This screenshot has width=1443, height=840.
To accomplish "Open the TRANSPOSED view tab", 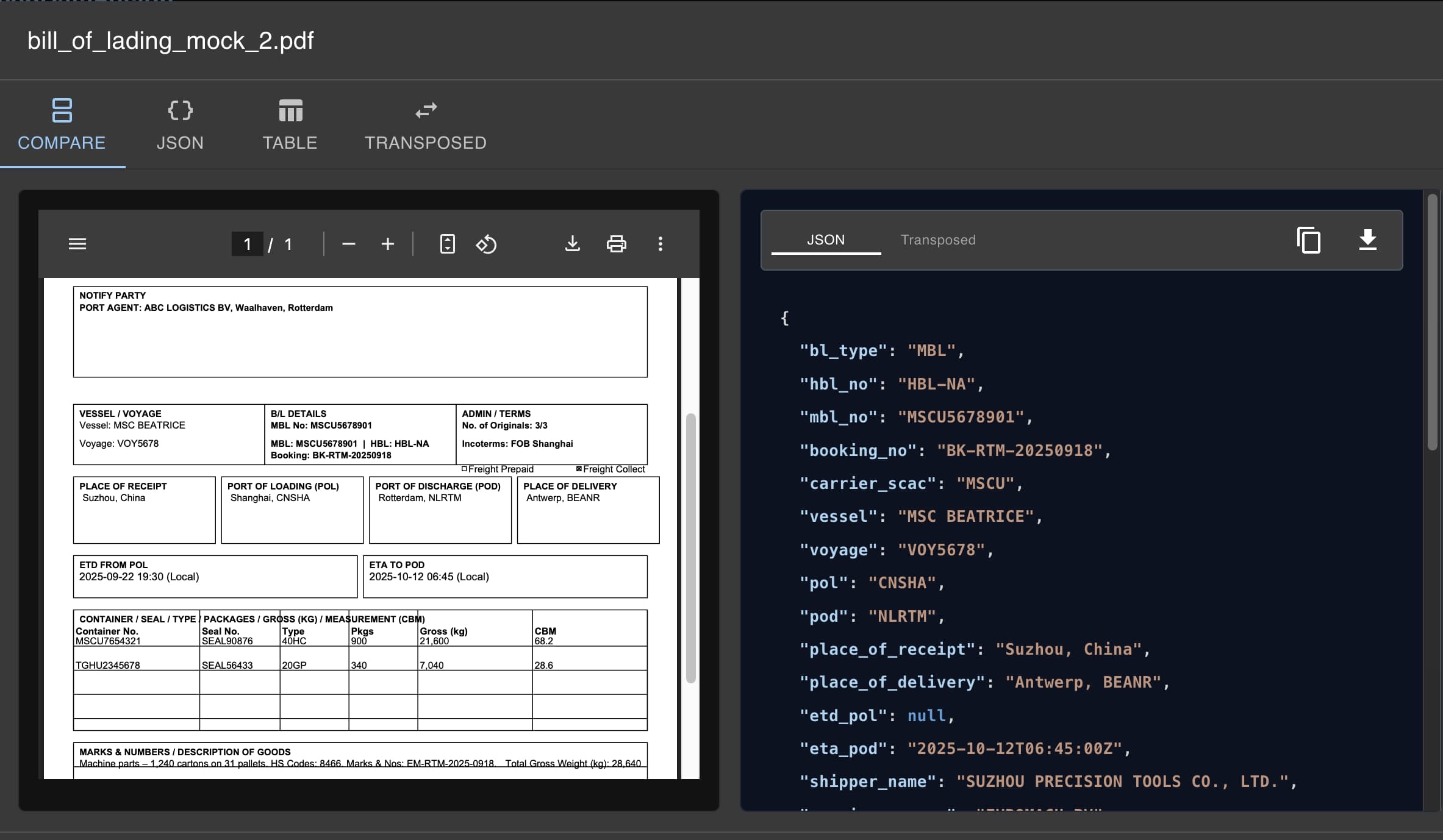I will click(425, 126).
